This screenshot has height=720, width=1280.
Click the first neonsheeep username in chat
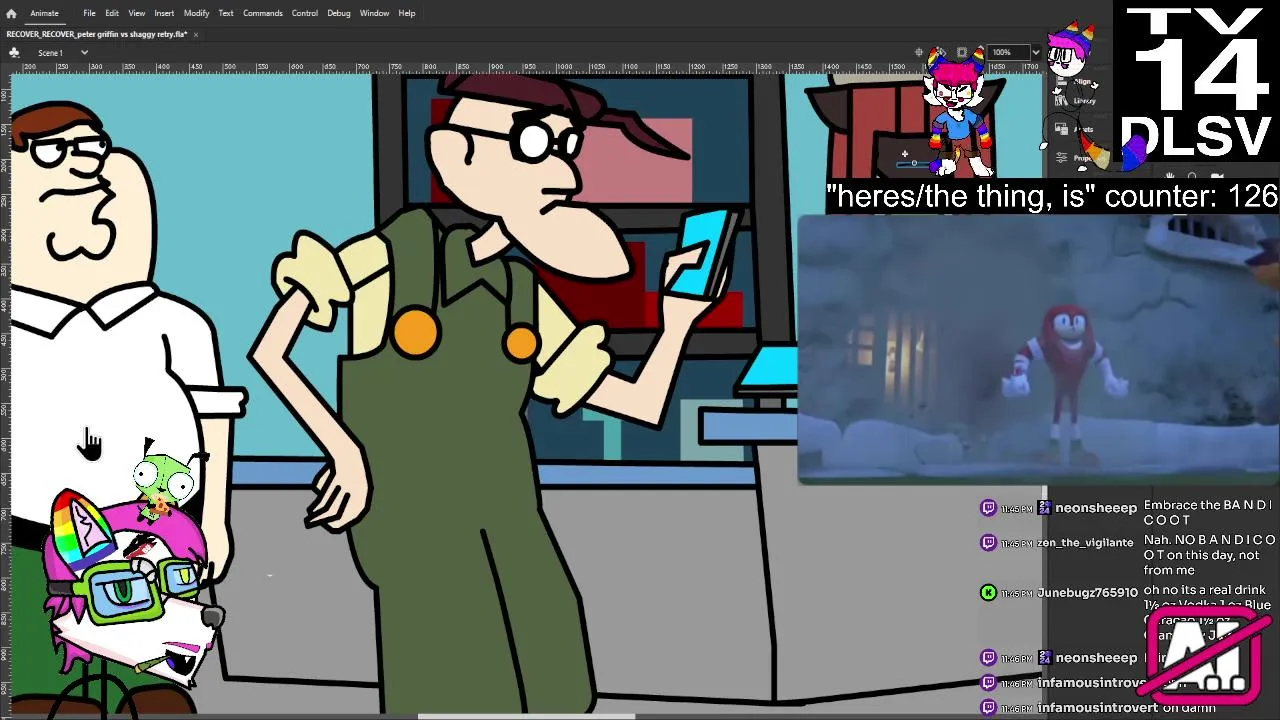tap(1096, 508)
